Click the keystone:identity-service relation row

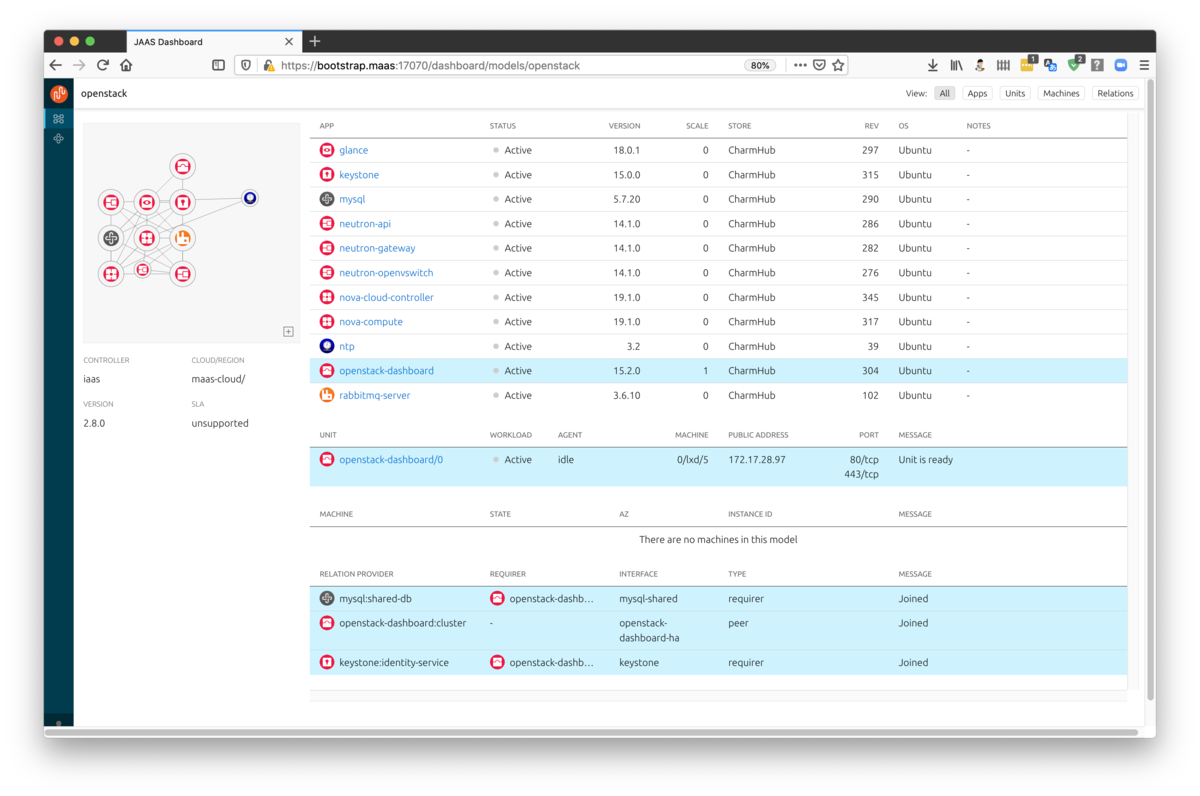(x=718, y=663)
